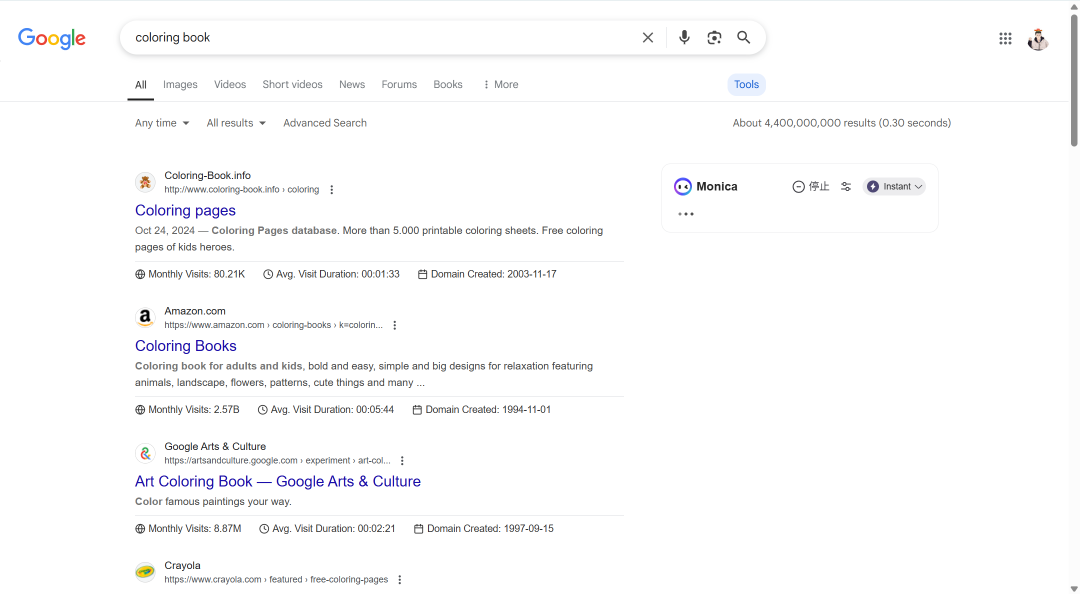Switch to Images tab
This screenshot has height=594, width=1080.
(x=180, y=84)
